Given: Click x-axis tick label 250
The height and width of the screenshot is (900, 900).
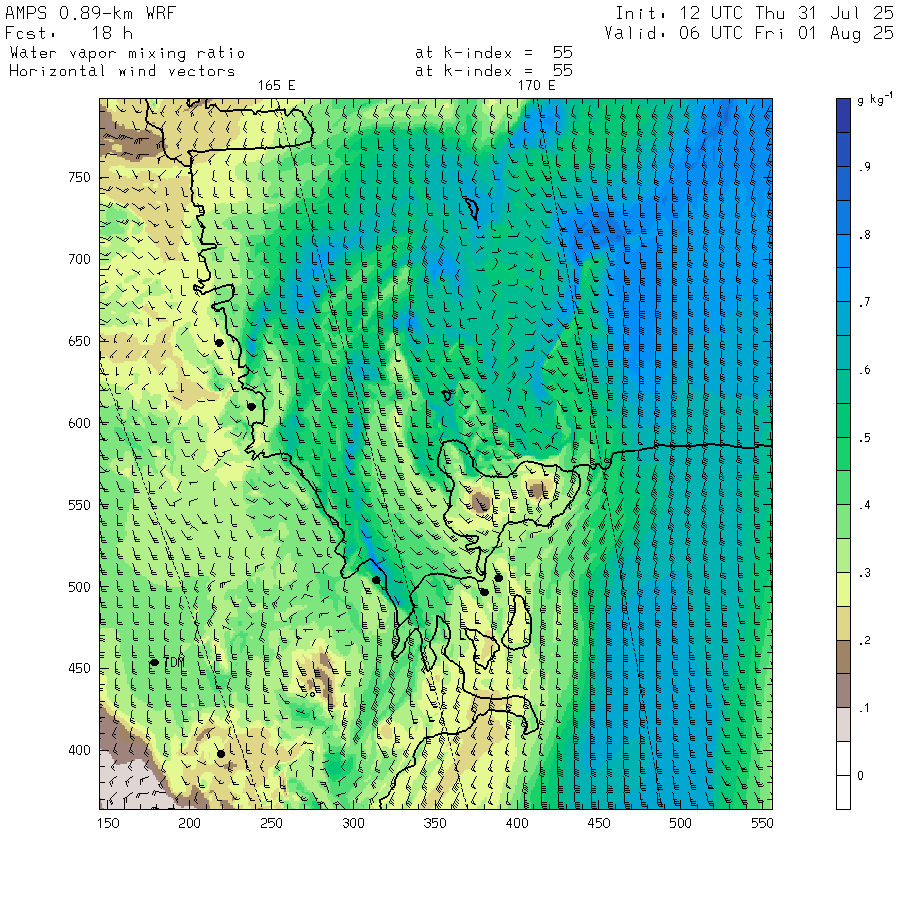Looking at the screenshot, I should point(271,823).
